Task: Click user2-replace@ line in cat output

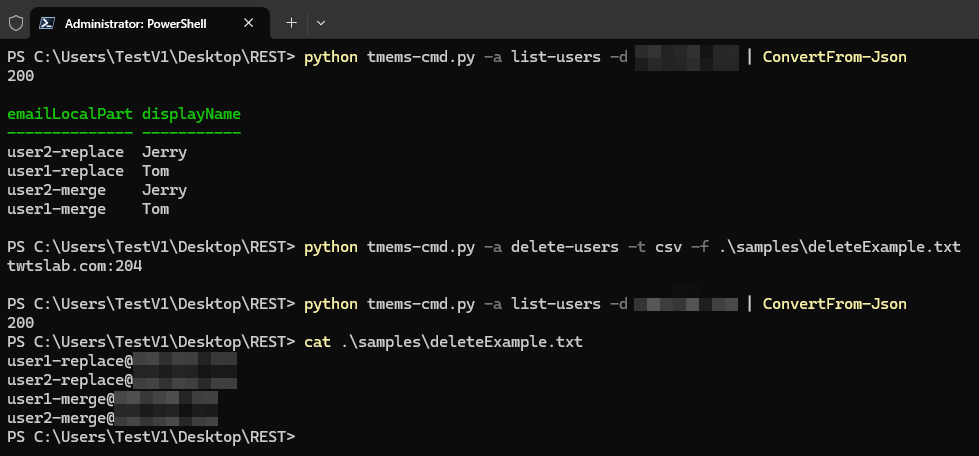Action: (70, 380)
